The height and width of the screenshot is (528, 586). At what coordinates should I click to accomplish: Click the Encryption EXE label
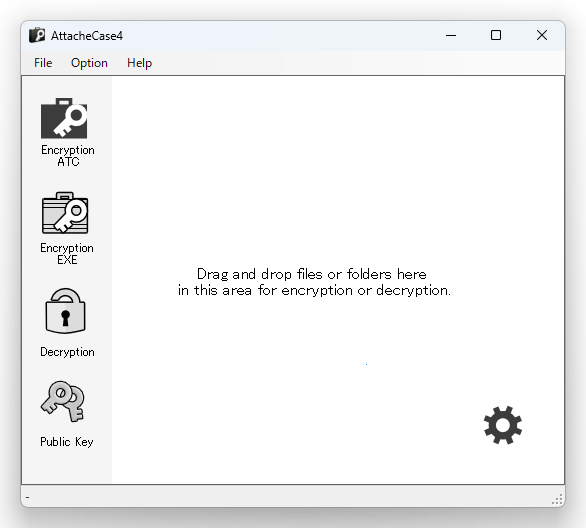67,254
